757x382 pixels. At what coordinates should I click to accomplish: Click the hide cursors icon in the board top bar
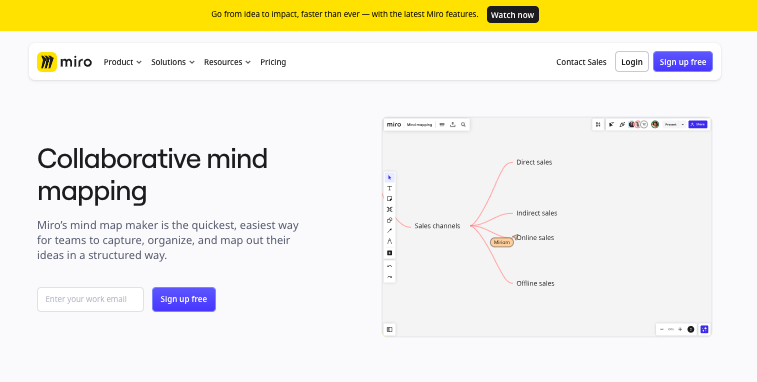[611, 125]
